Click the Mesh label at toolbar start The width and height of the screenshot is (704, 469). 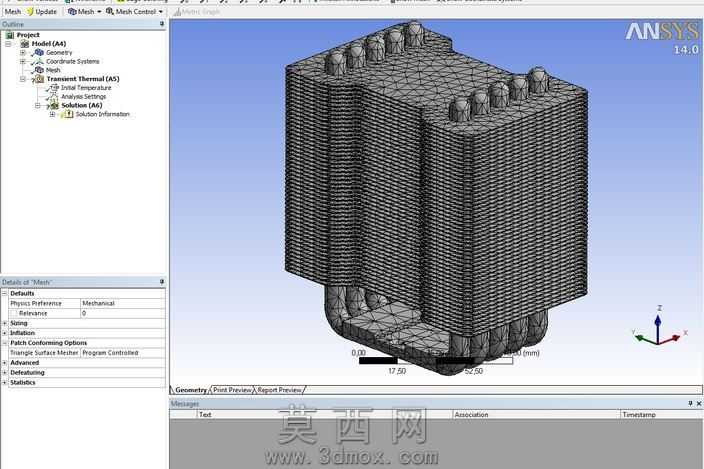pyautogui.click(x=13, y=12)
